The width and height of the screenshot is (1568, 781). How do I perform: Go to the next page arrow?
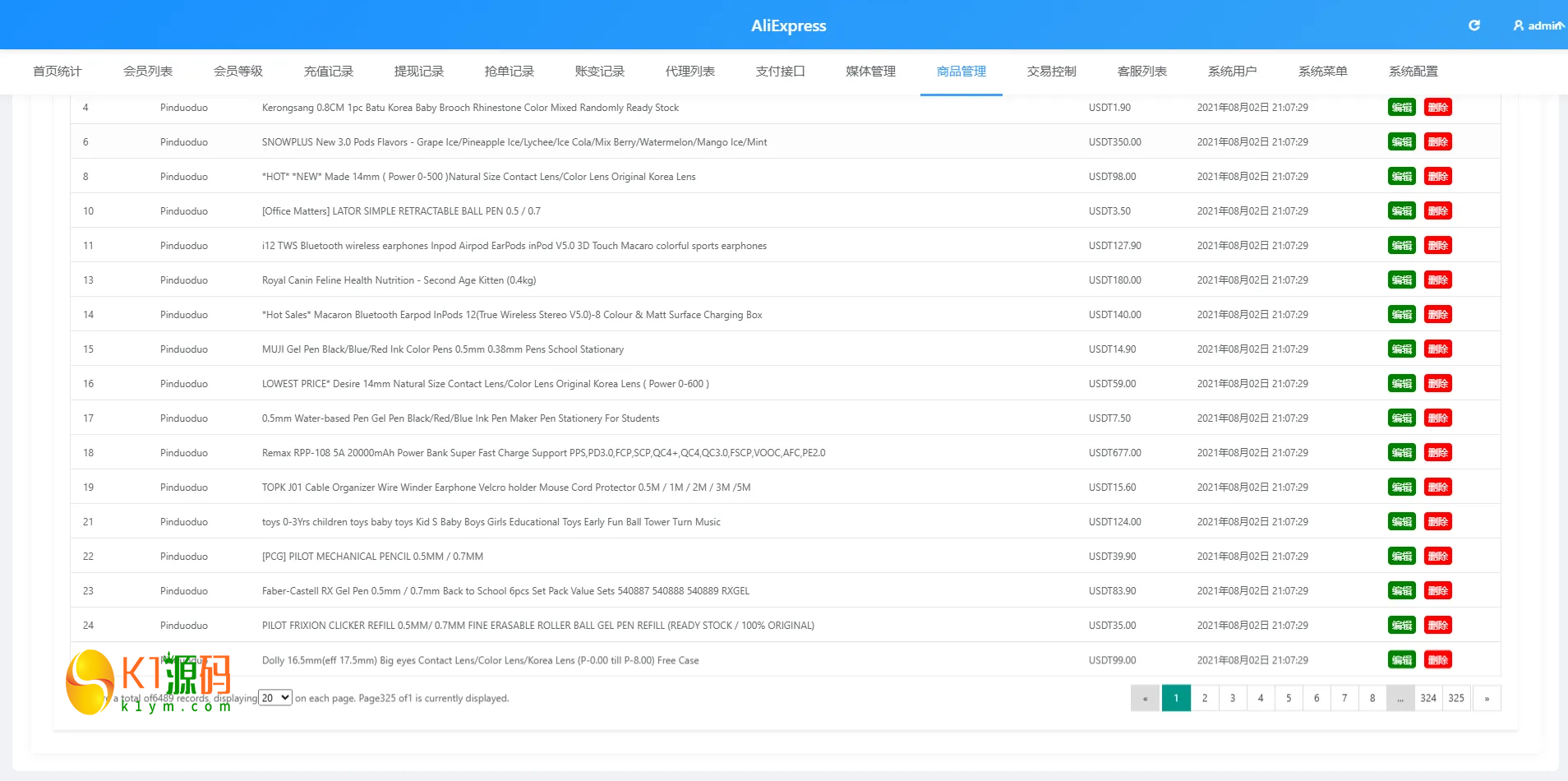(1487, 698)
